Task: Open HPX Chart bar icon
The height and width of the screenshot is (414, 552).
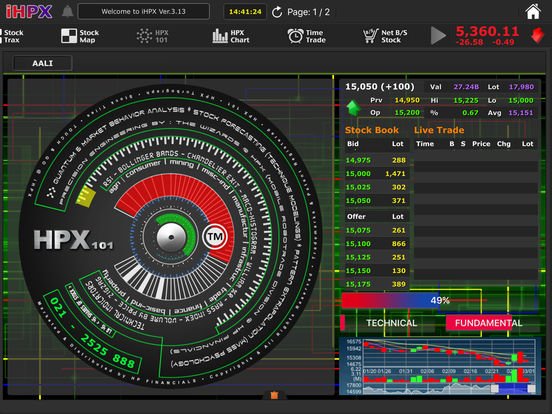Action: [x=220, y=36]
